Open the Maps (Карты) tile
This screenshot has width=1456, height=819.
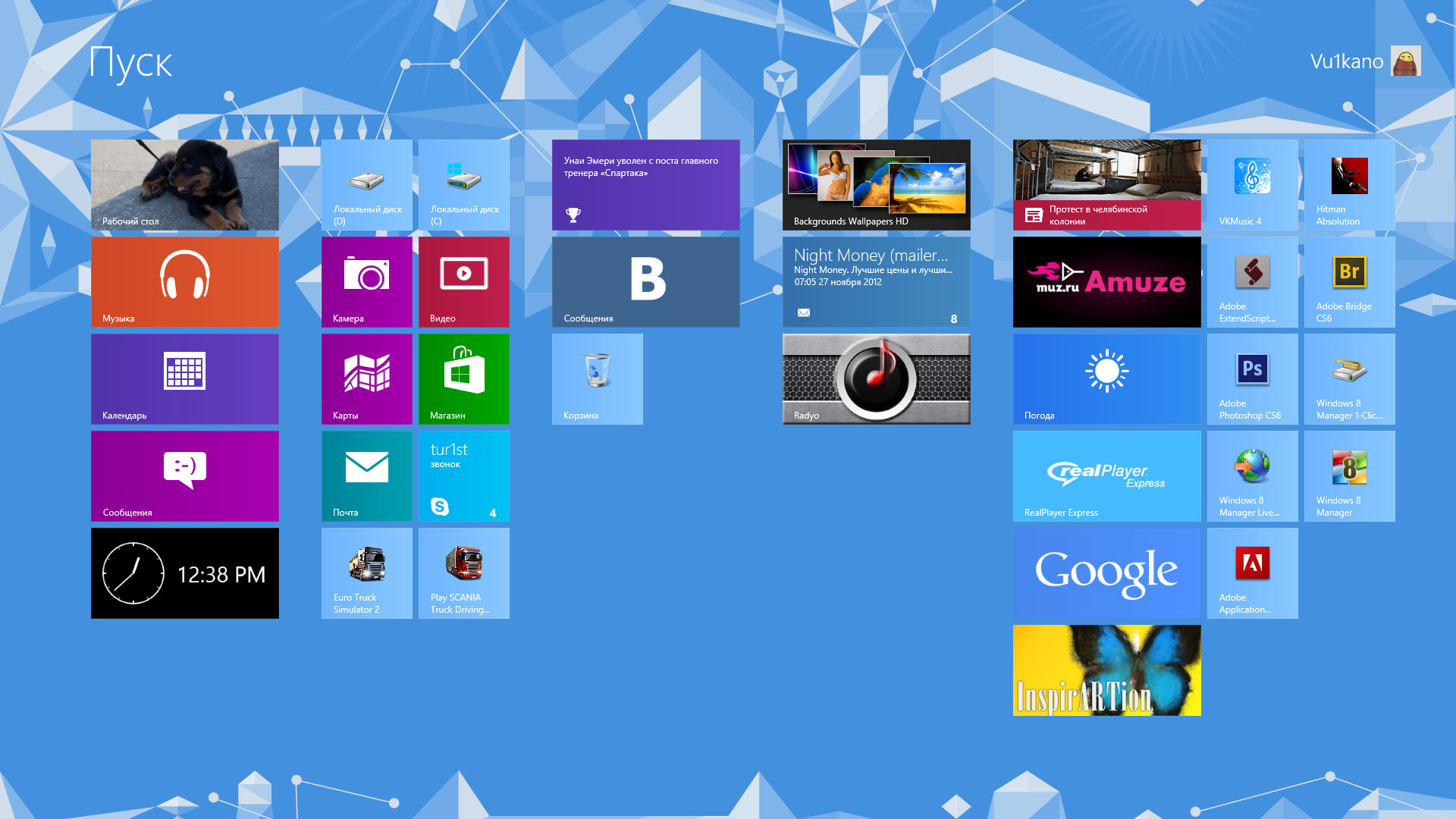[366, 378]
